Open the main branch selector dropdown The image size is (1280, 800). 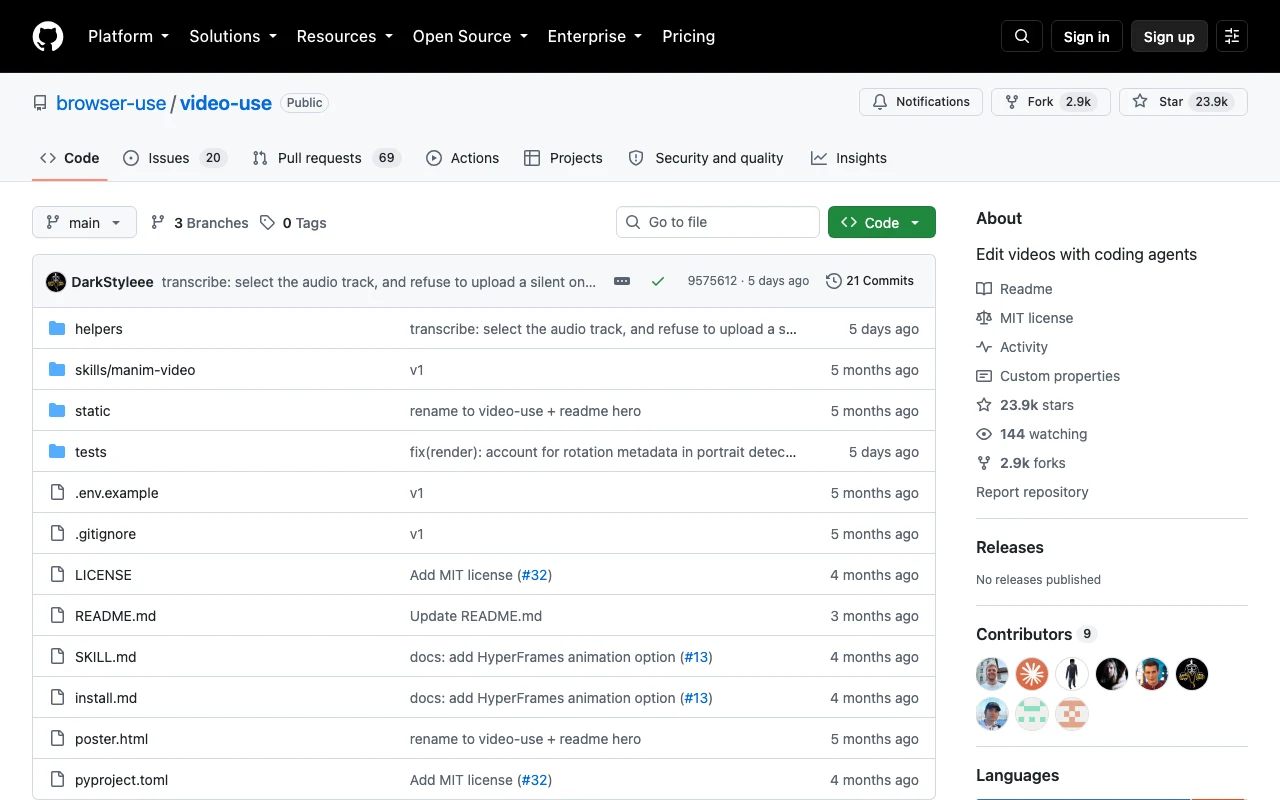click(84, 223)
